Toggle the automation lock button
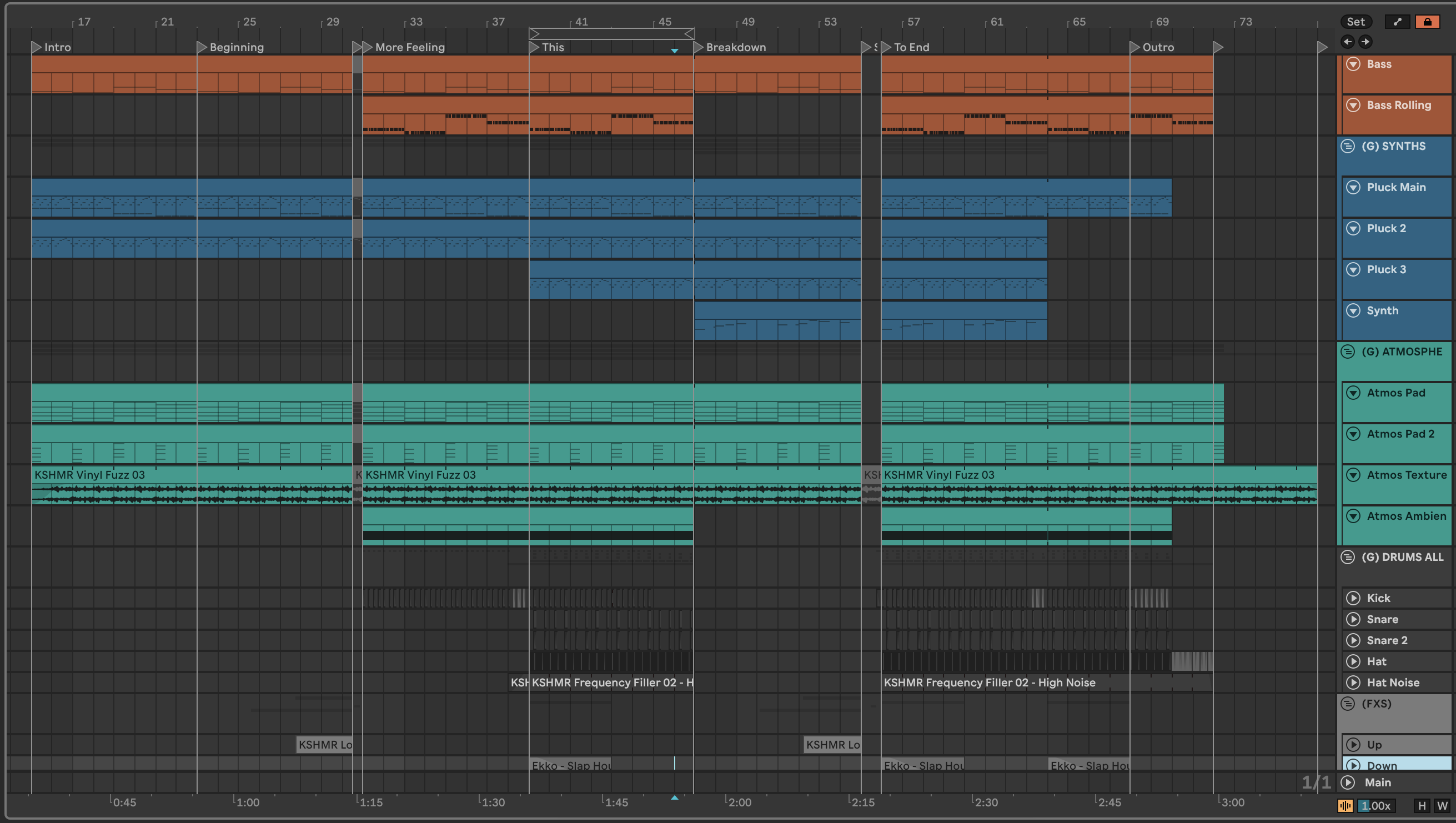The width and height of the screenshot is (1456, 823). point(1427,22)
